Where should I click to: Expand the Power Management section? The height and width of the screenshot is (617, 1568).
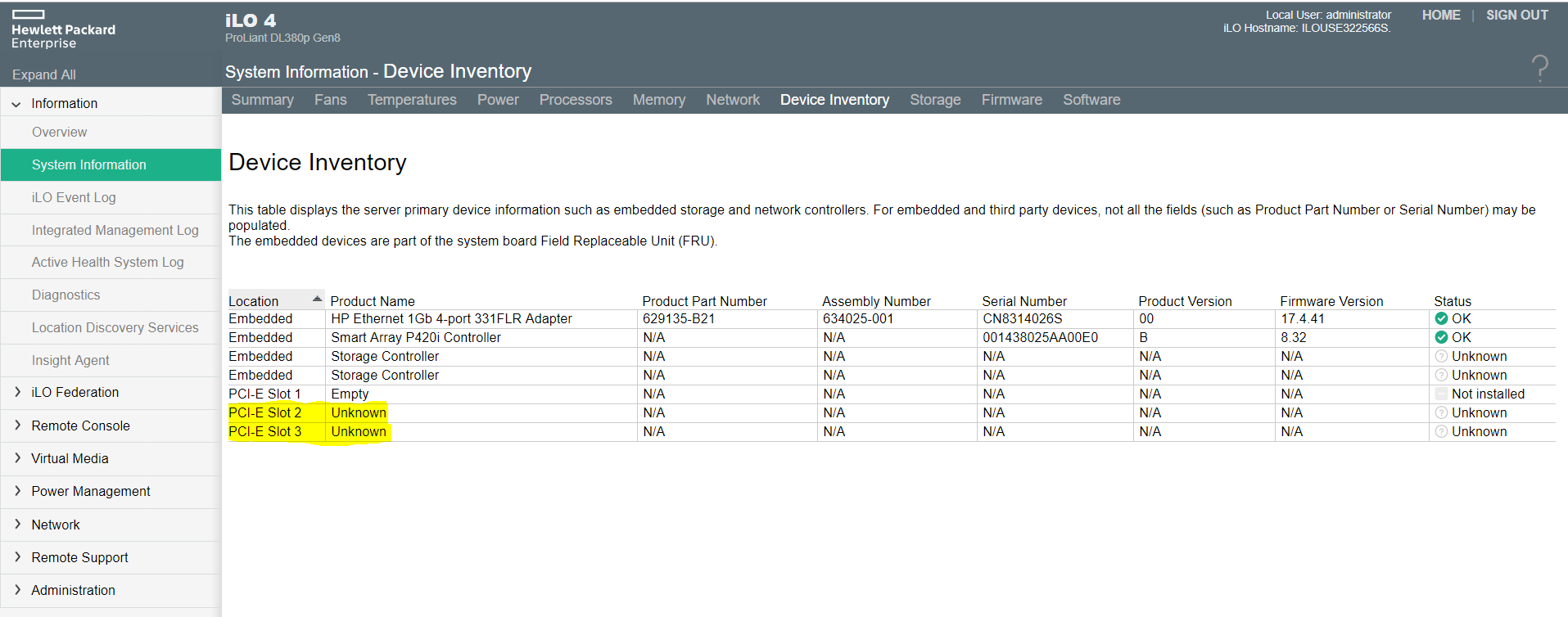click(x=17, y=491)
